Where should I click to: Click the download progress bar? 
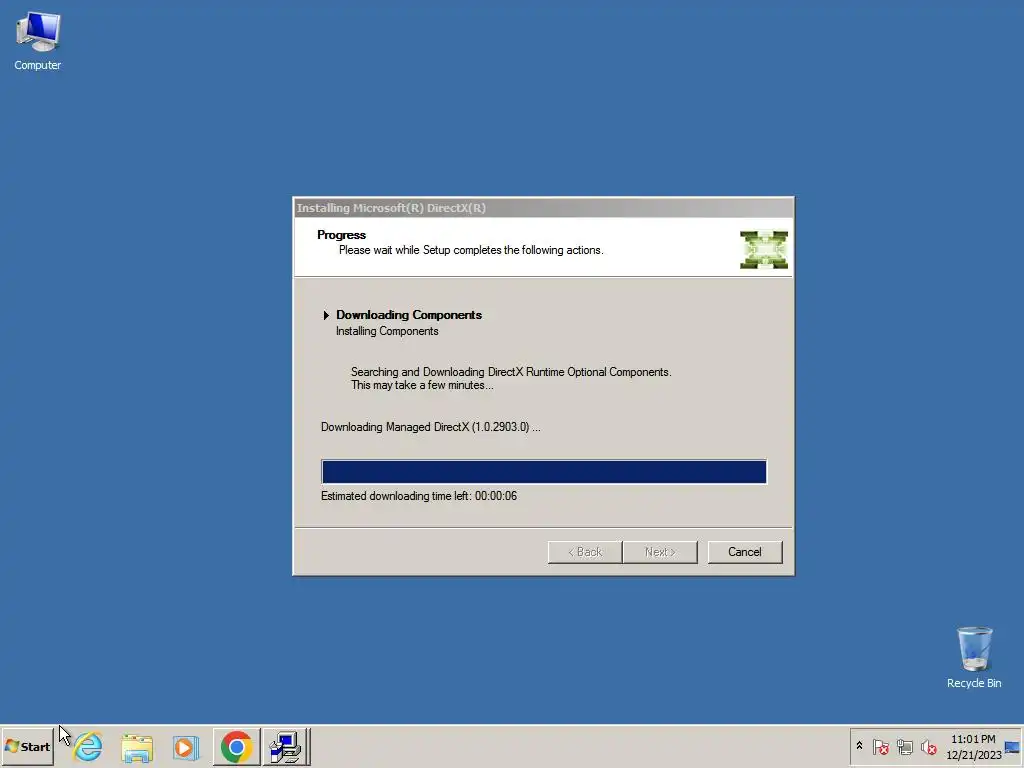[x=543, y=472]
